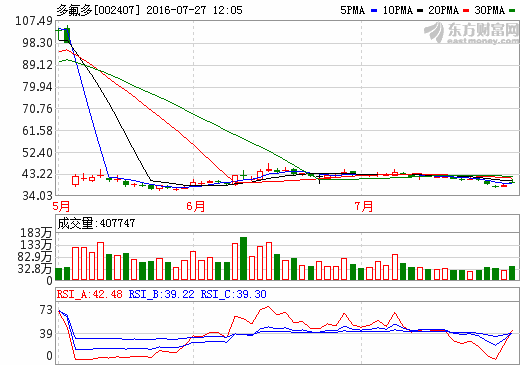This screenshot has width=520, height=365.
Task: Click the stock title 多氟多[002407]
Action: click(x=98, y=10)
